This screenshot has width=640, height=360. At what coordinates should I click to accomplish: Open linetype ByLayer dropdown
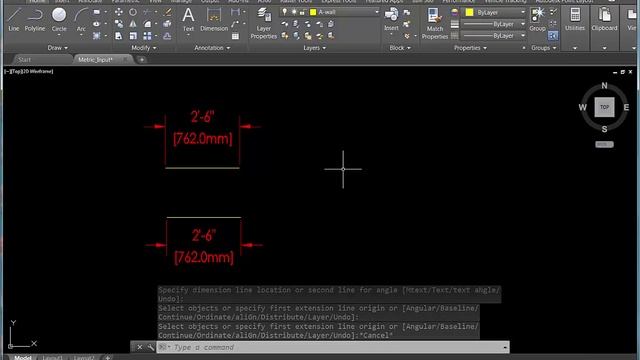pos(522,36)
